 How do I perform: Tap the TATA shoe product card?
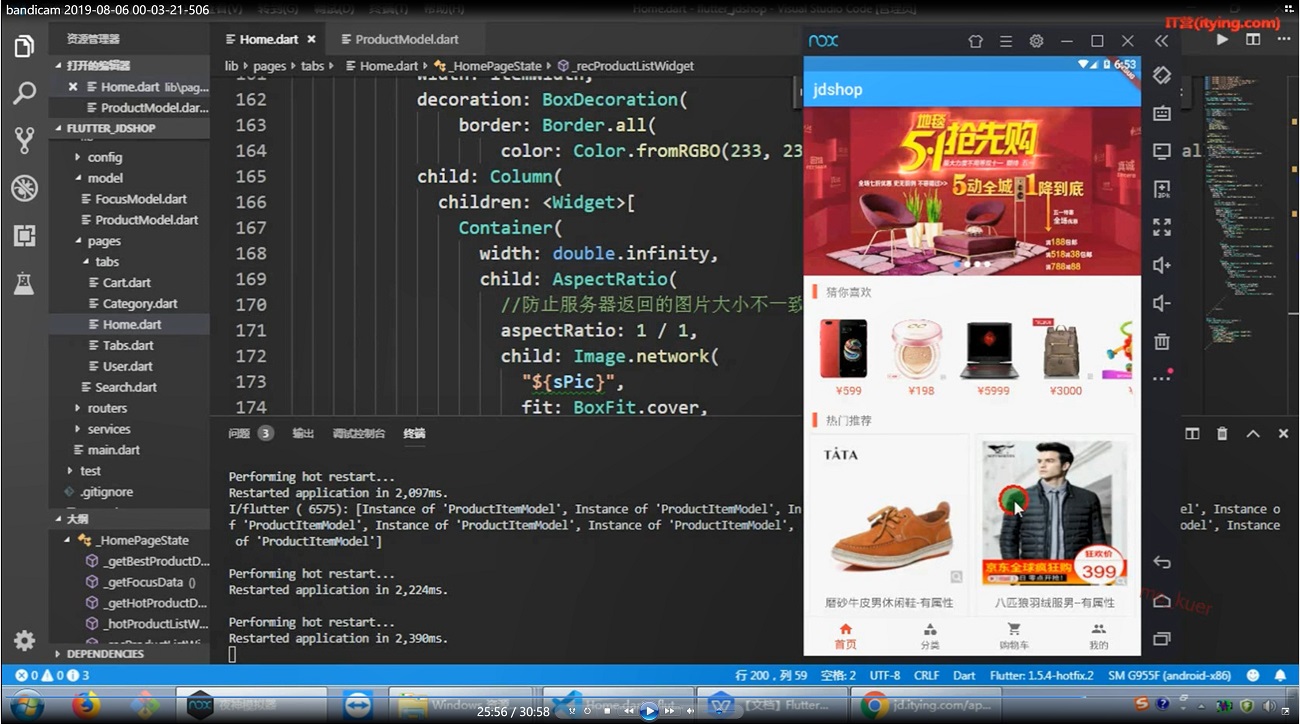888,523
